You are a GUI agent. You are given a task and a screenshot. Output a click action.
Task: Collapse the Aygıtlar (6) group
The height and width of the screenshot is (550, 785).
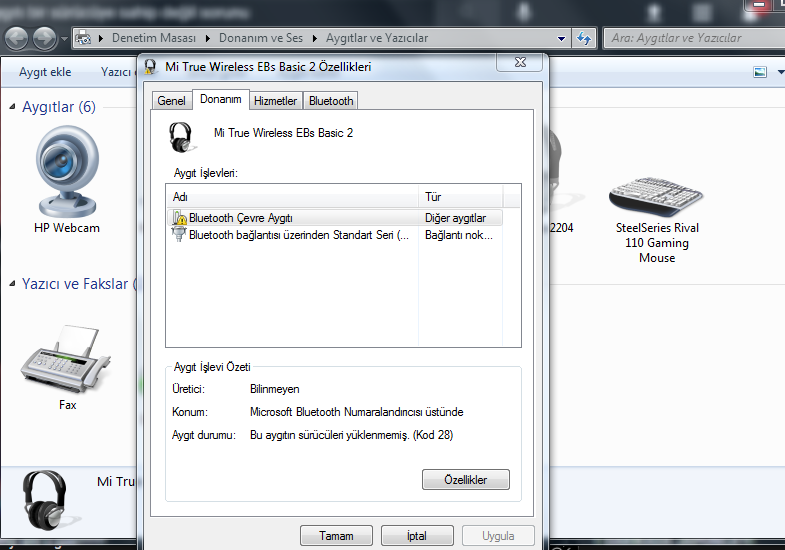(13, 107)
